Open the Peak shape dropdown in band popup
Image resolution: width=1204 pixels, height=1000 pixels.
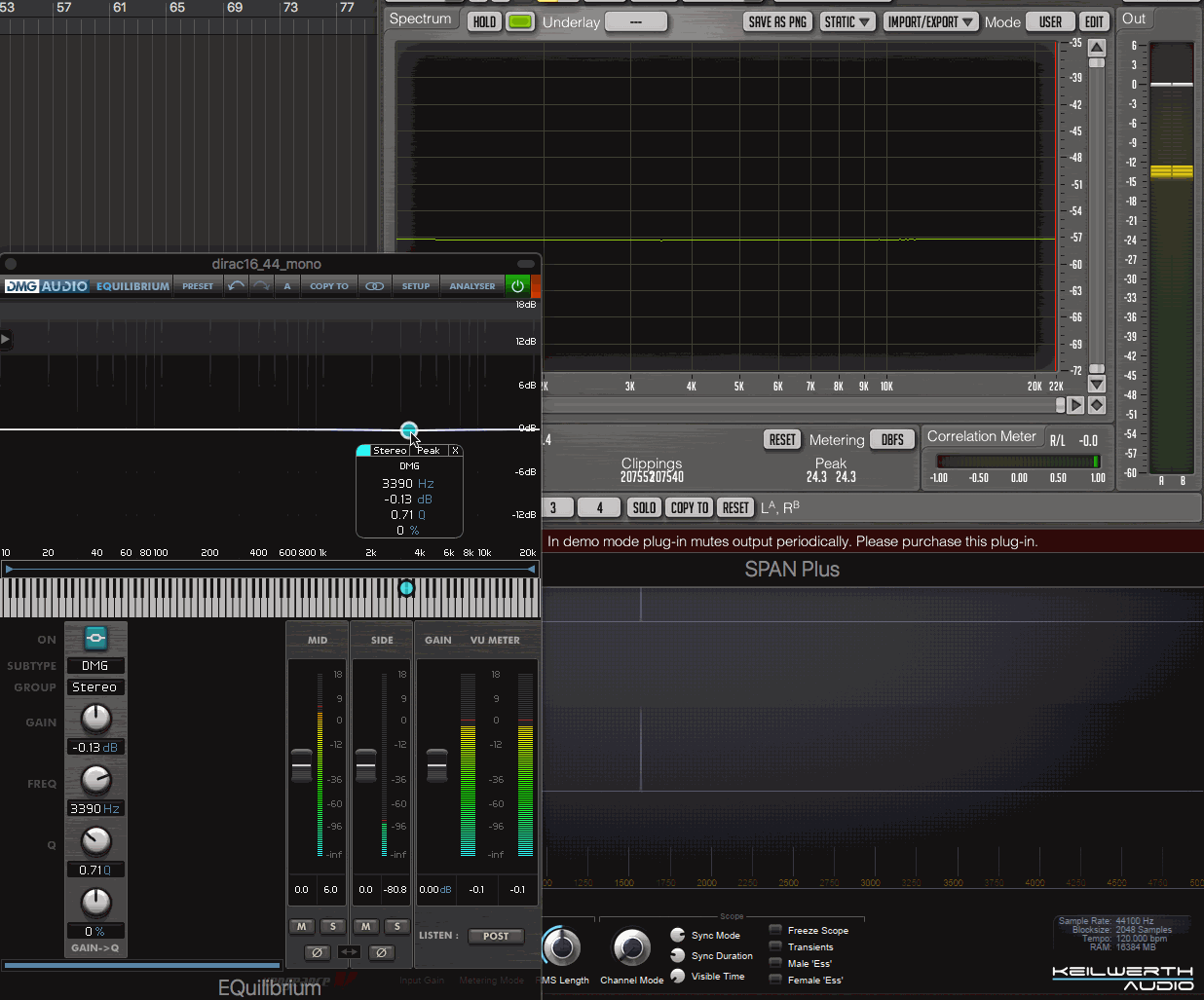coord(429,450)
